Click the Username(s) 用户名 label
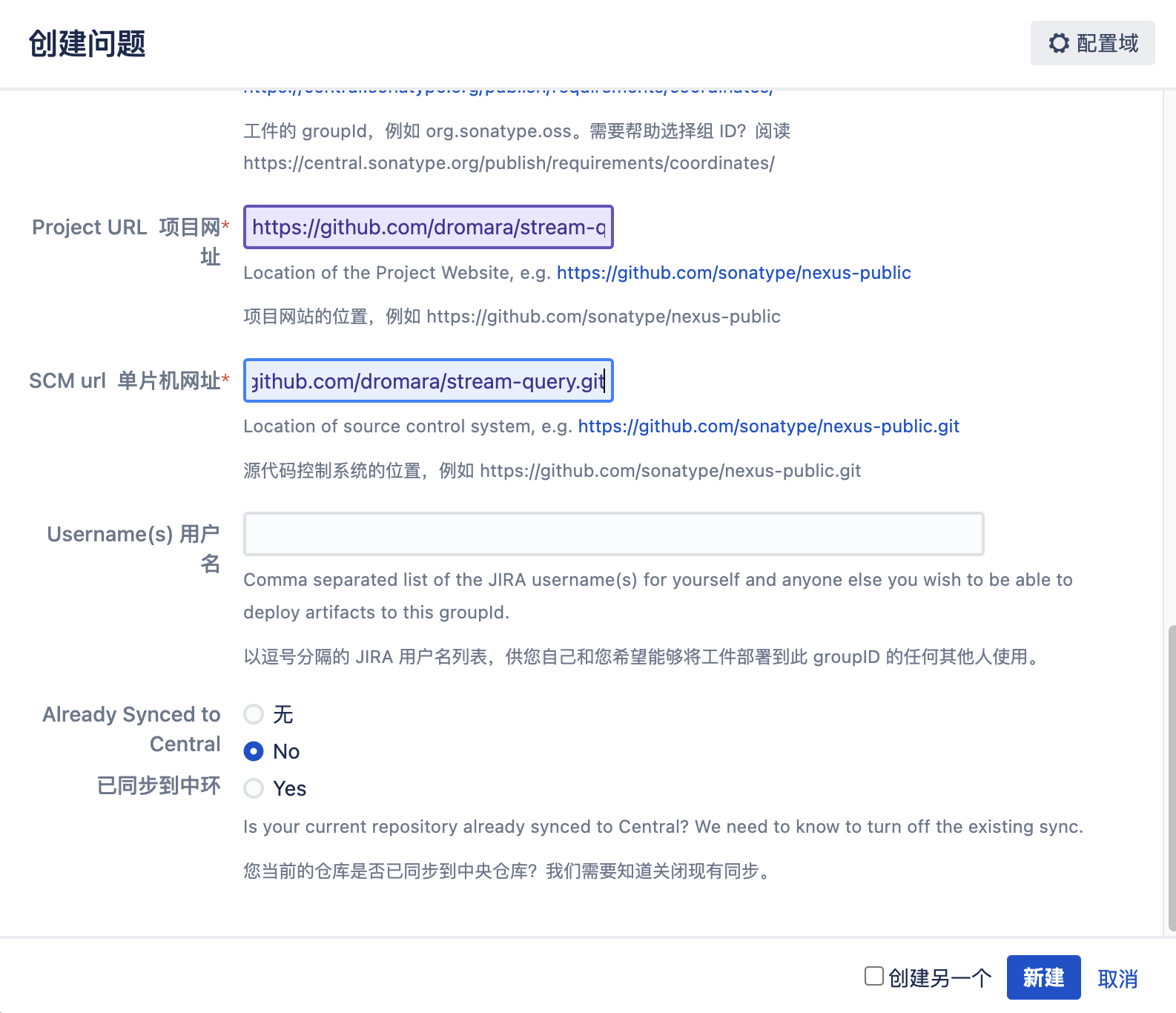1176x1013 pixels. click(133, 535)
